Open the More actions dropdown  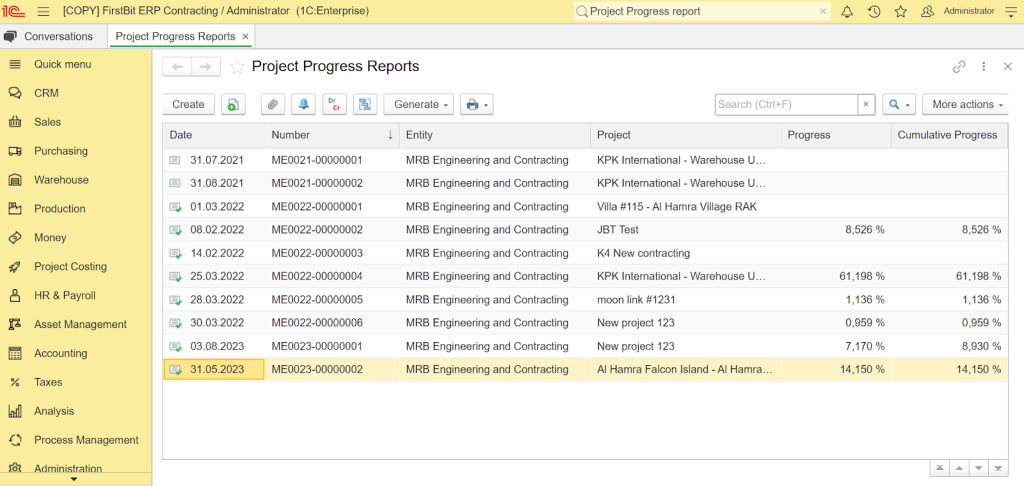965,105
